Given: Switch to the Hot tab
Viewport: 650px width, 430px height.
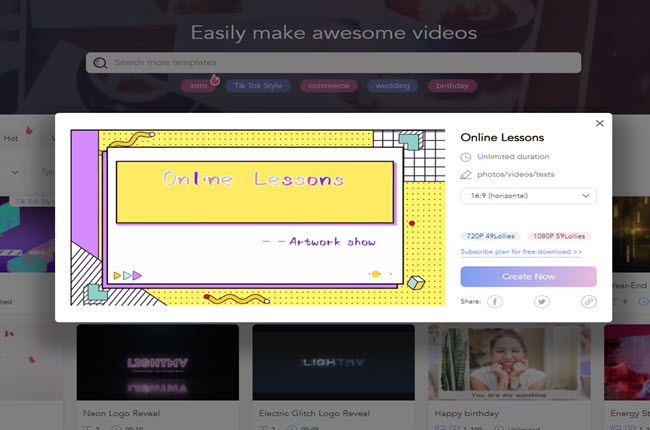Looking at the screenshot, I should coord(11,138).
